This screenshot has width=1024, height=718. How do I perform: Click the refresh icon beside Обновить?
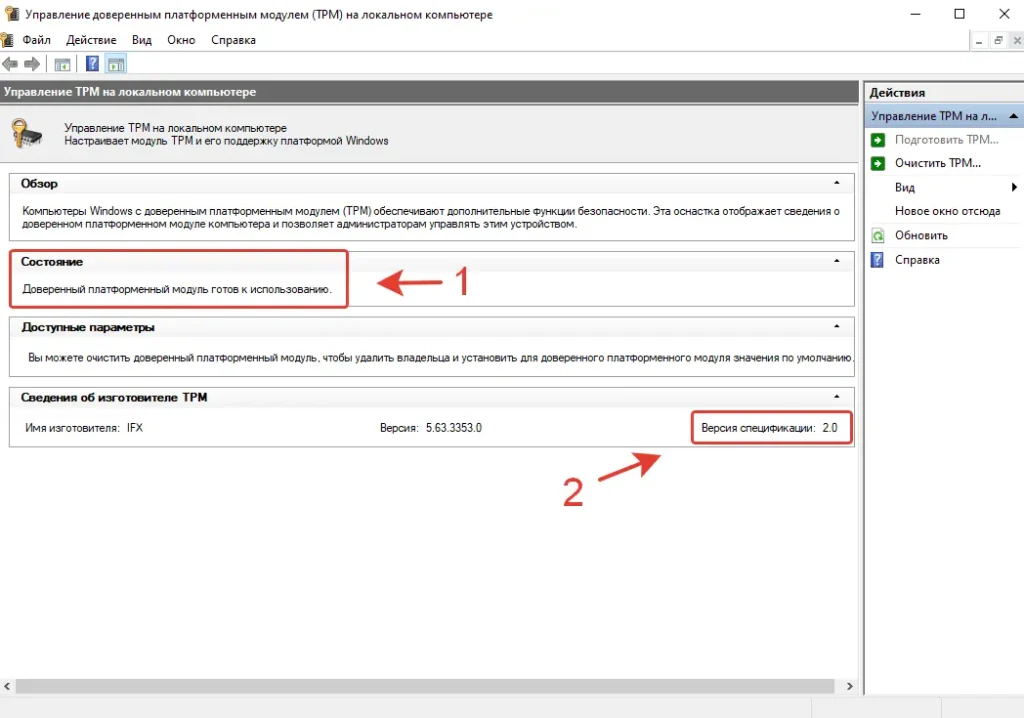(x=878, y=236)
